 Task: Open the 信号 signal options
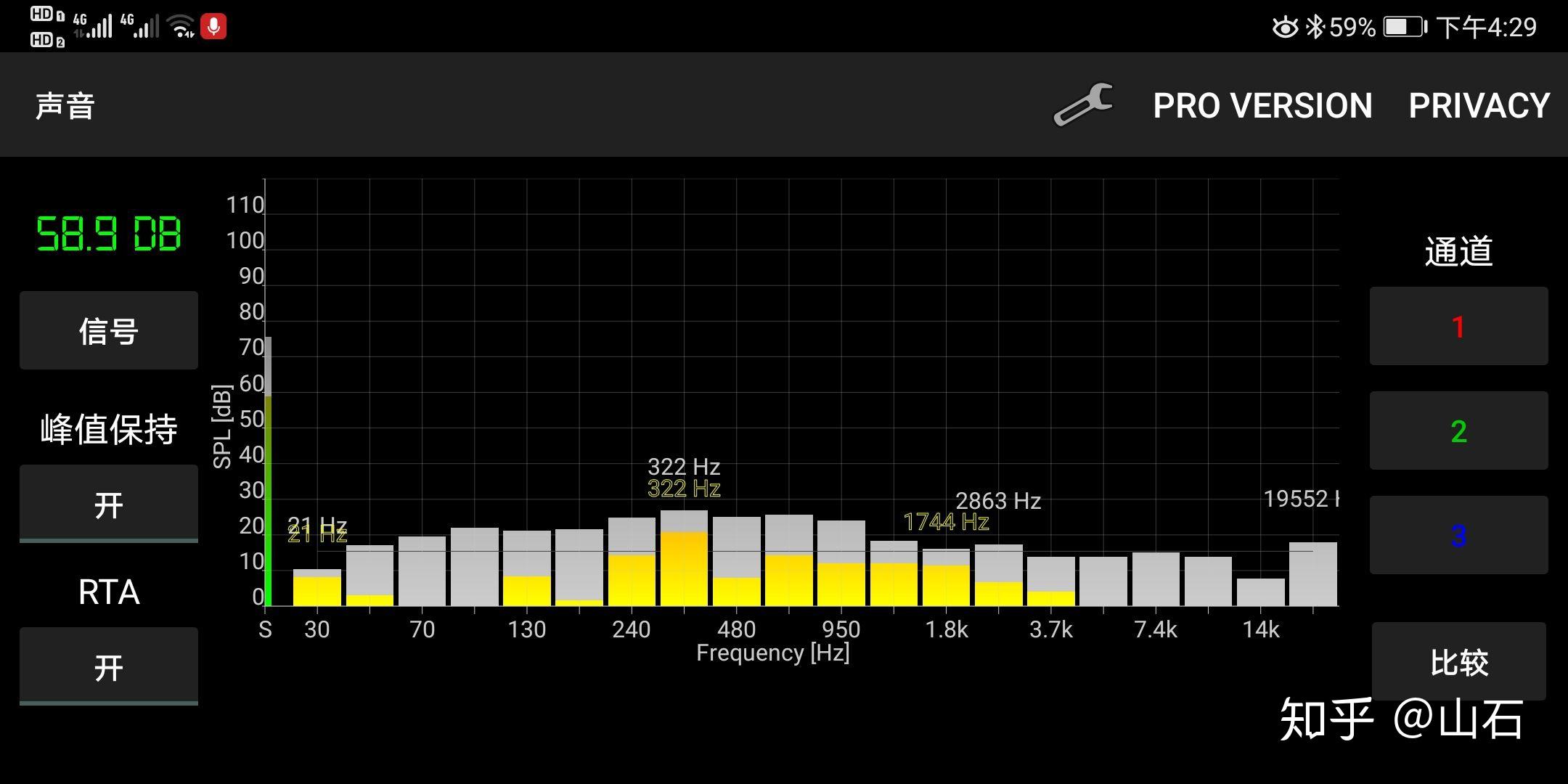[x=109, y=331]
